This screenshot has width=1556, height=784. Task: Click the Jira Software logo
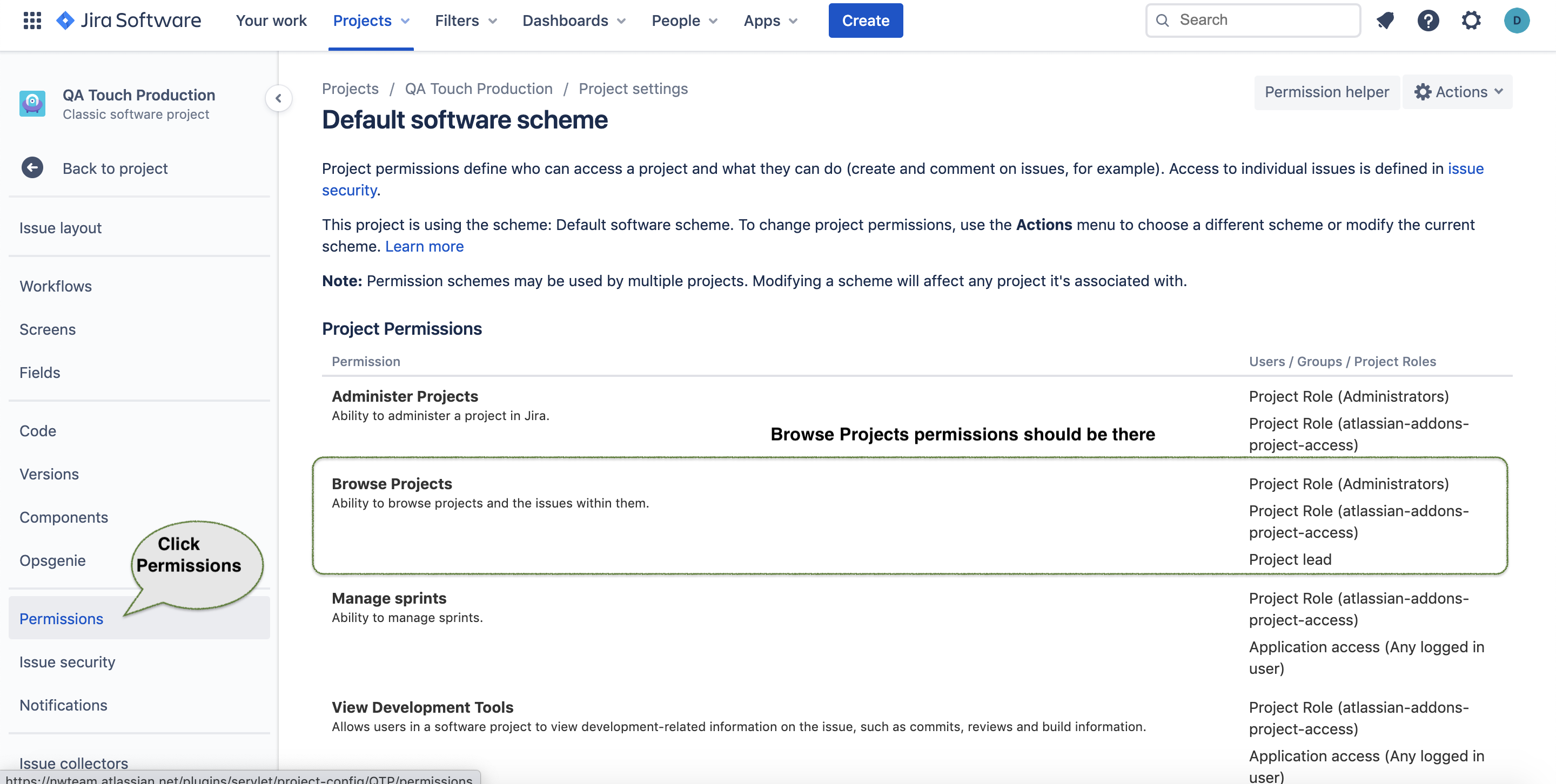[x=129, y=21]
